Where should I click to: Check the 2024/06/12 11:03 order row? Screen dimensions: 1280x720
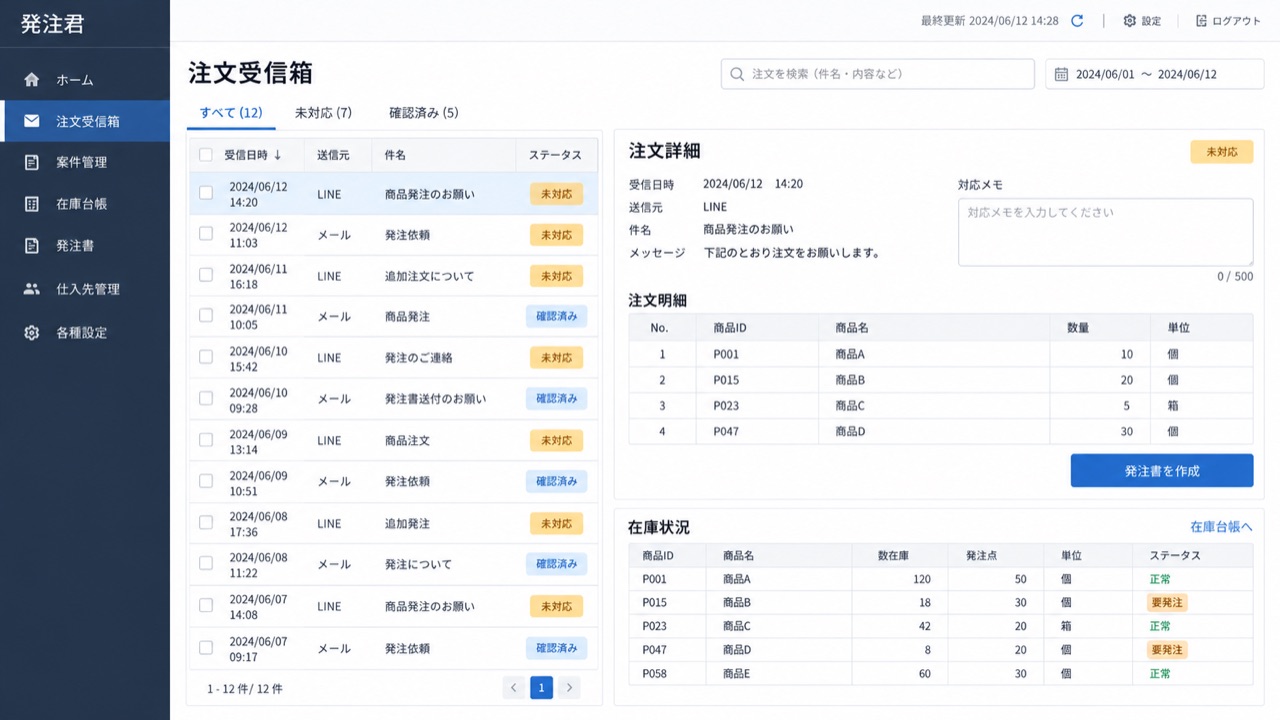point(206,234)
